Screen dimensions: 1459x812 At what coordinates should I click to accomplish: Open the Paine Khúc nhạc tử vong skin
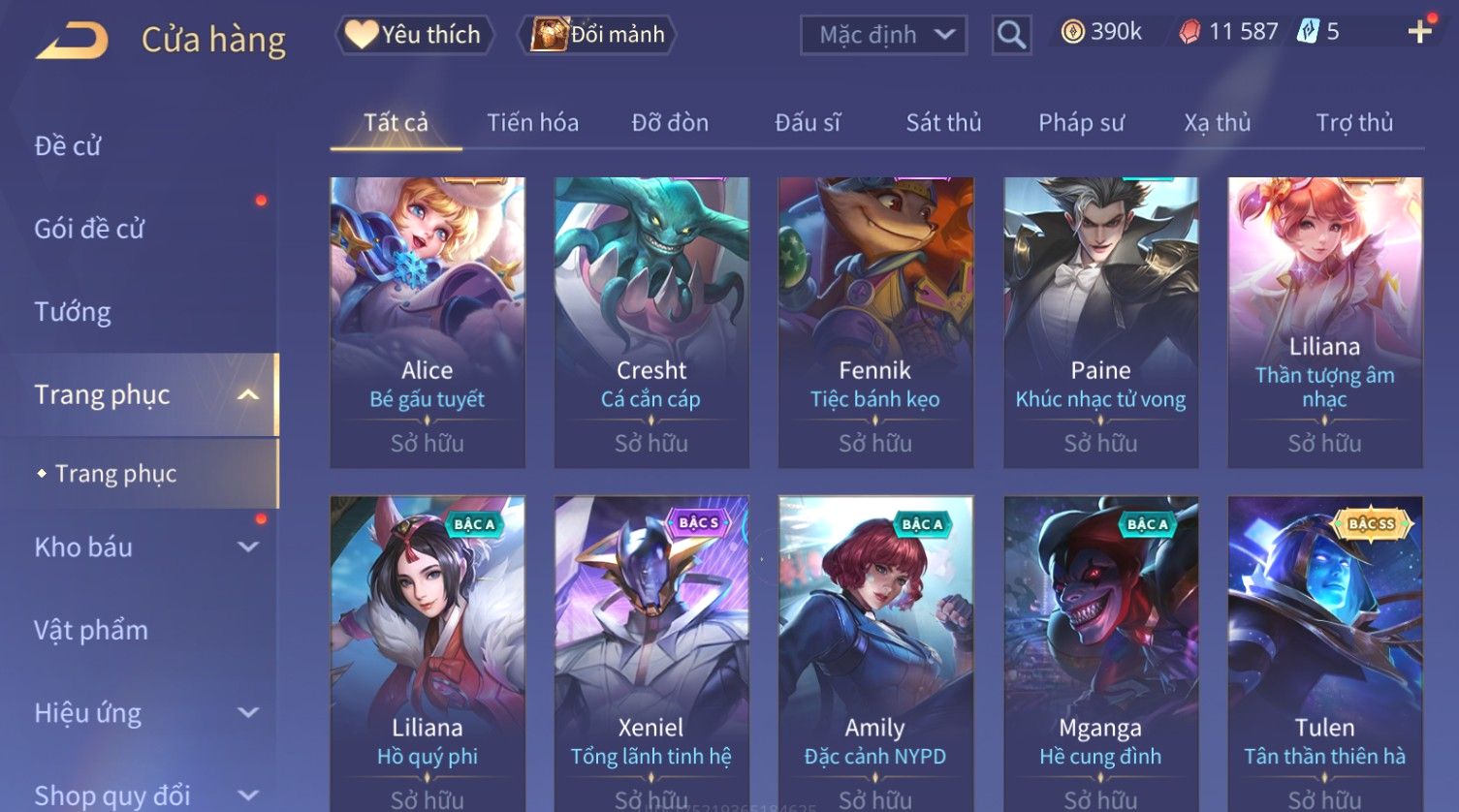click(x=1100, y=323)
